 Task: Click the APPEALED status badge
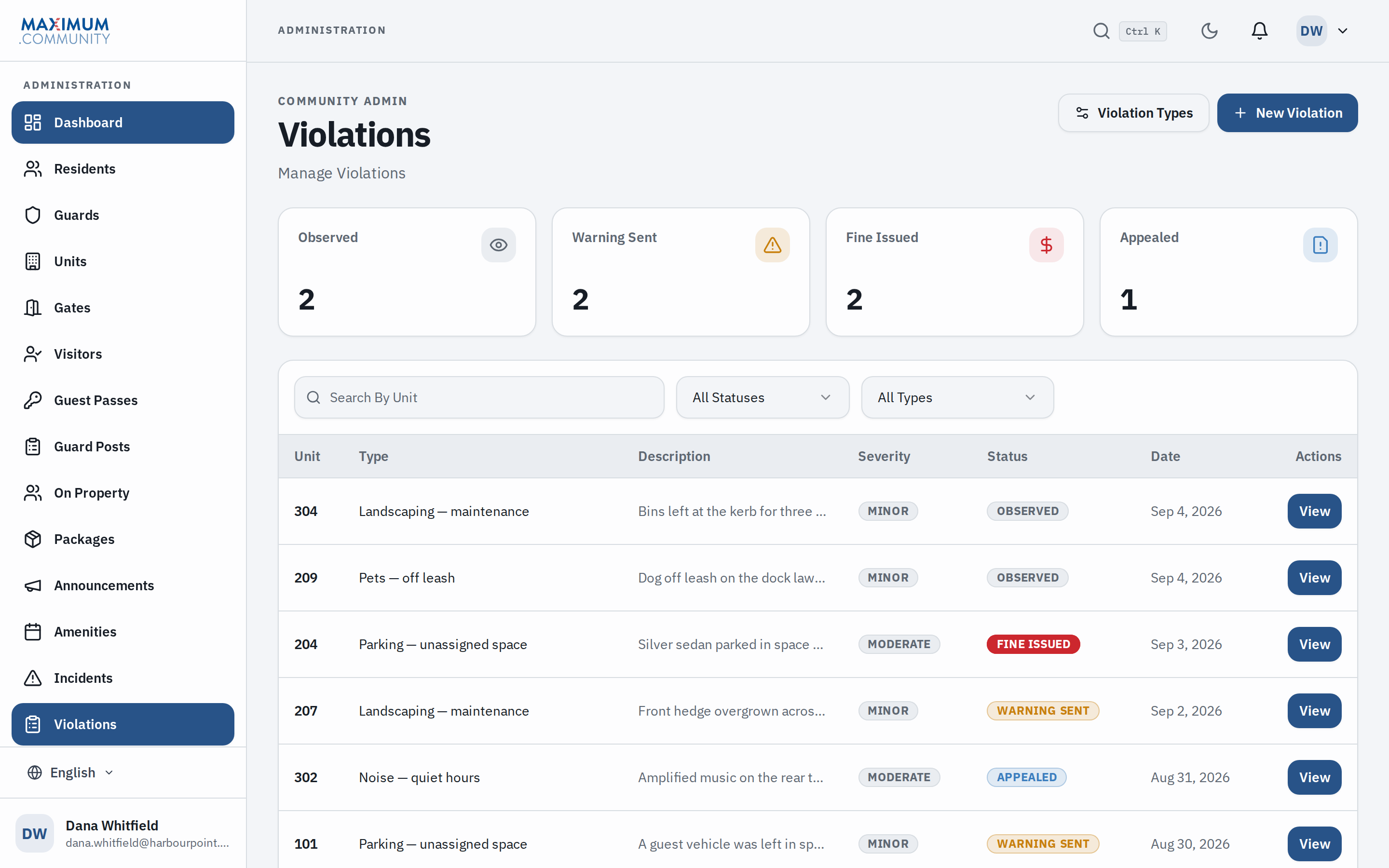click(x=1026, y=777)
